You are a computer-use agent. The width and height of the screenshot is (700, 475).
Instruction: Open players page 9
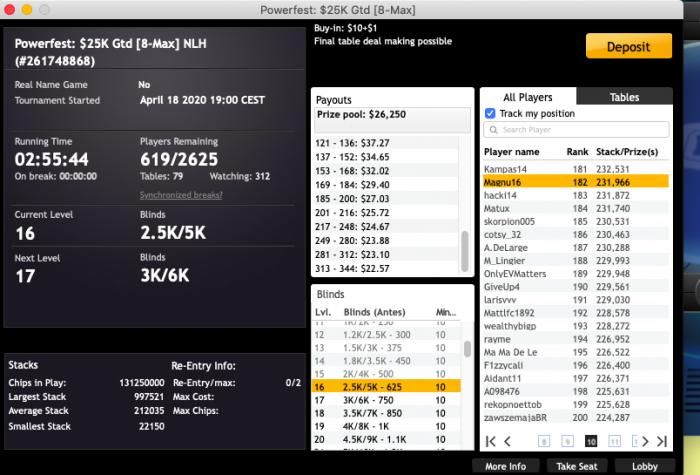[x=567, y=442]
